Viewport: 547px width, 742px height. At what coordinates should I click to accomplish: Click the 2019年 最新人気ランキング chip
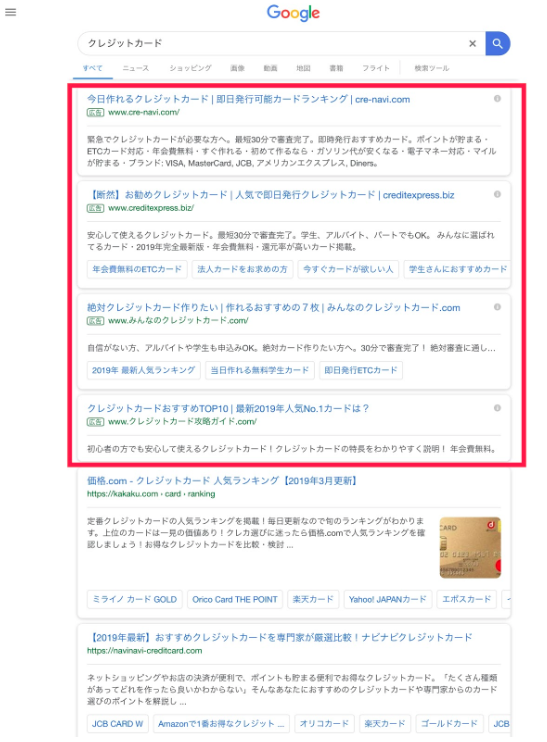[x=143, y=370]
